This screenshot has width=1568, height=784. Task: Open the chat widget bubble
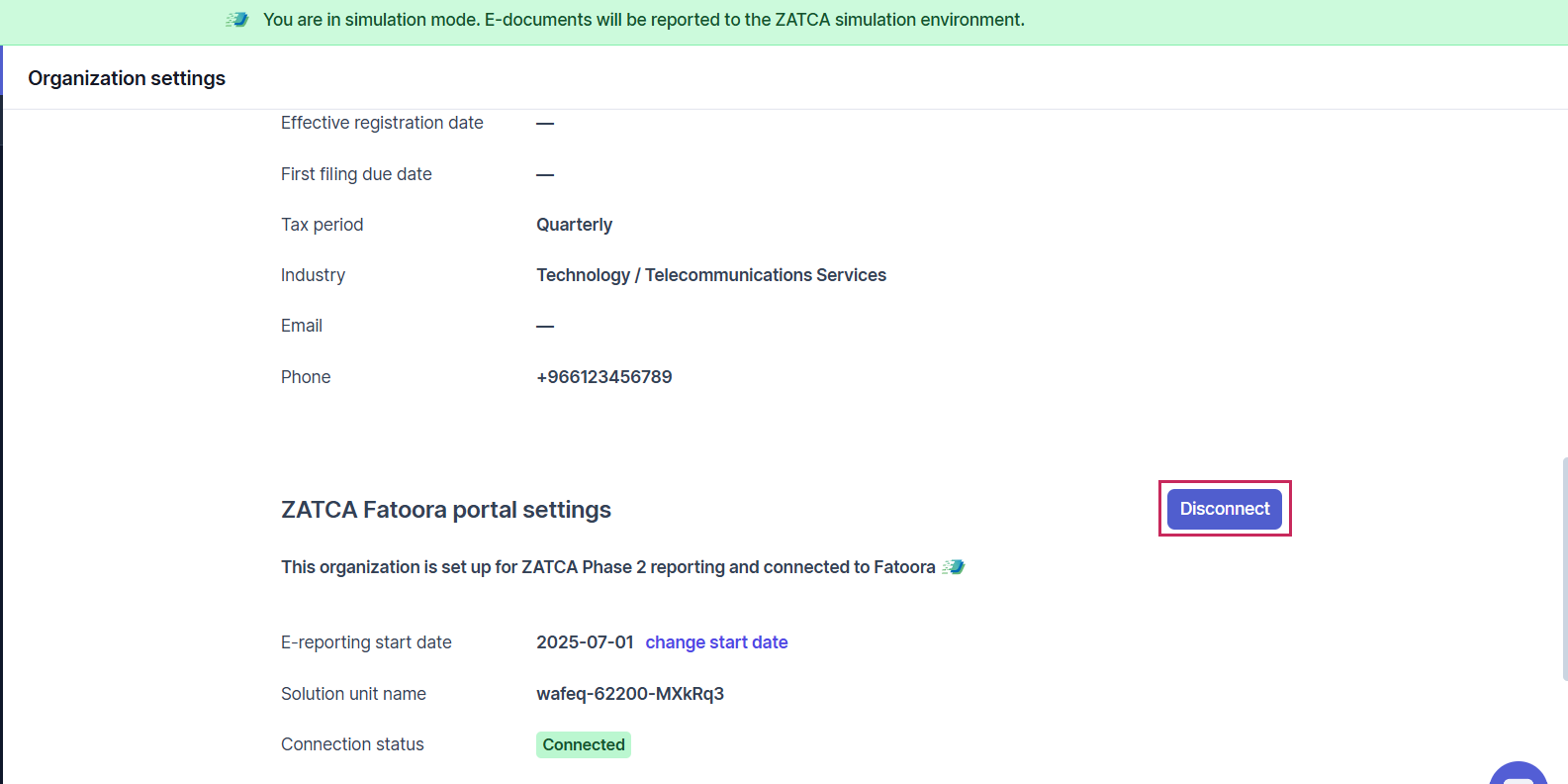point(1519,773)
